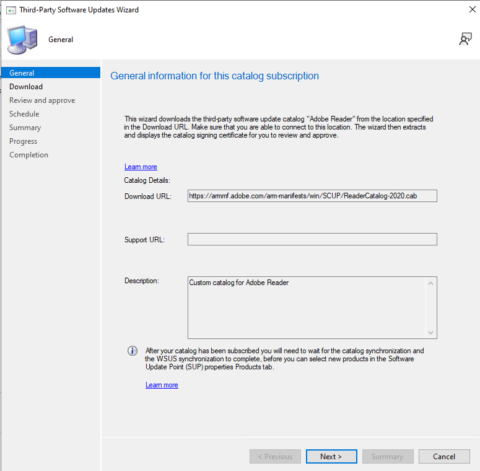480x471 pixels.
Task: Select the Completion step in sidebar
Action: pyautogui.click(x=29, y=155)
